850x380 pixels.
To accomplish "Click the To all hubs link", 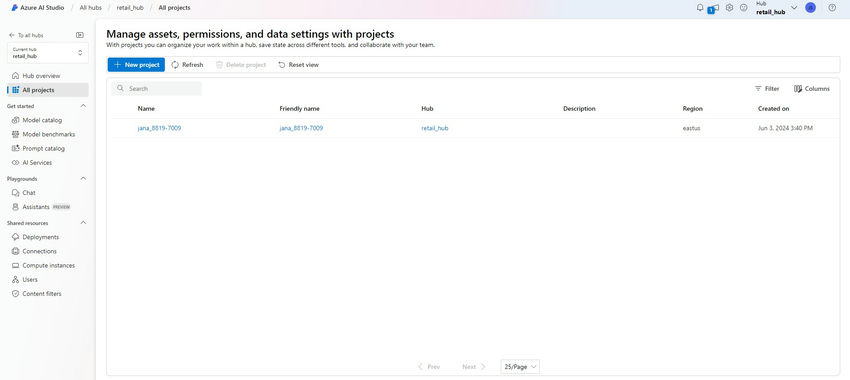I will pyautogui.click(x=30, y=35).
